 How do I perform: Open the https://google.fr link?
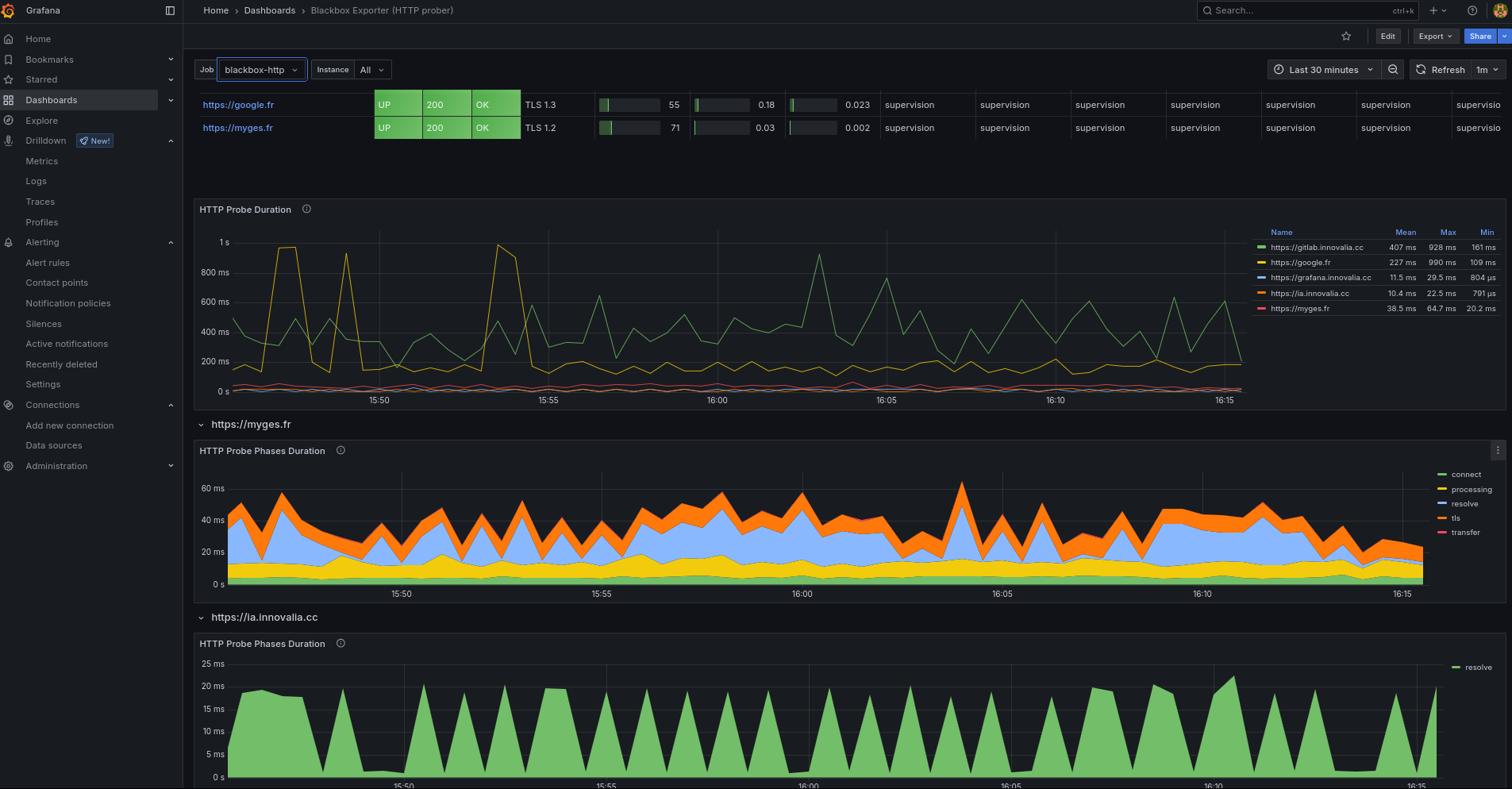coord(239,104)
